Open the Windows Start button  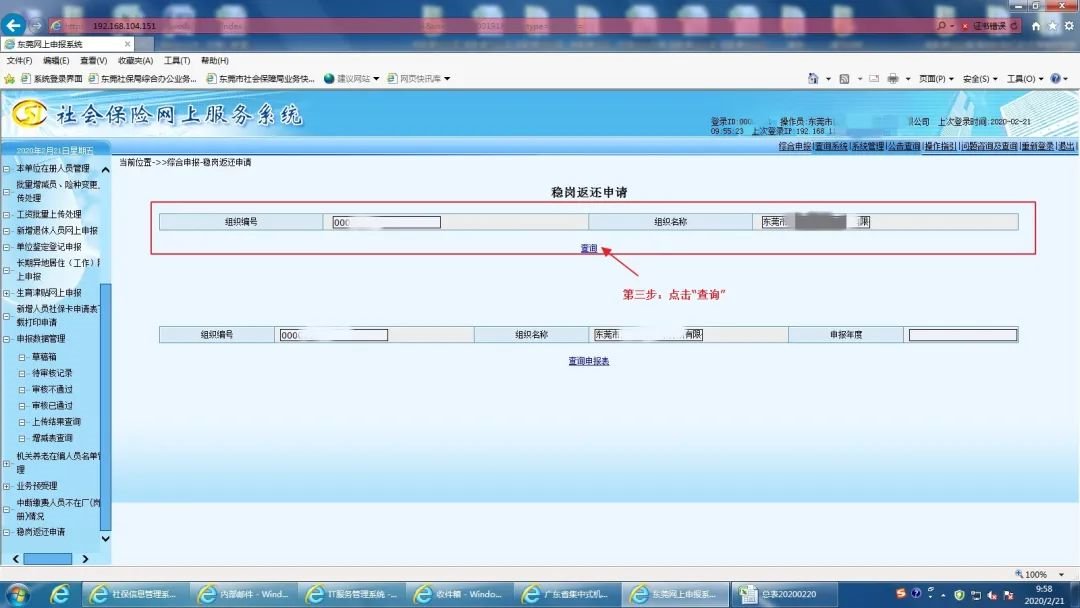[x=18, y=594]
